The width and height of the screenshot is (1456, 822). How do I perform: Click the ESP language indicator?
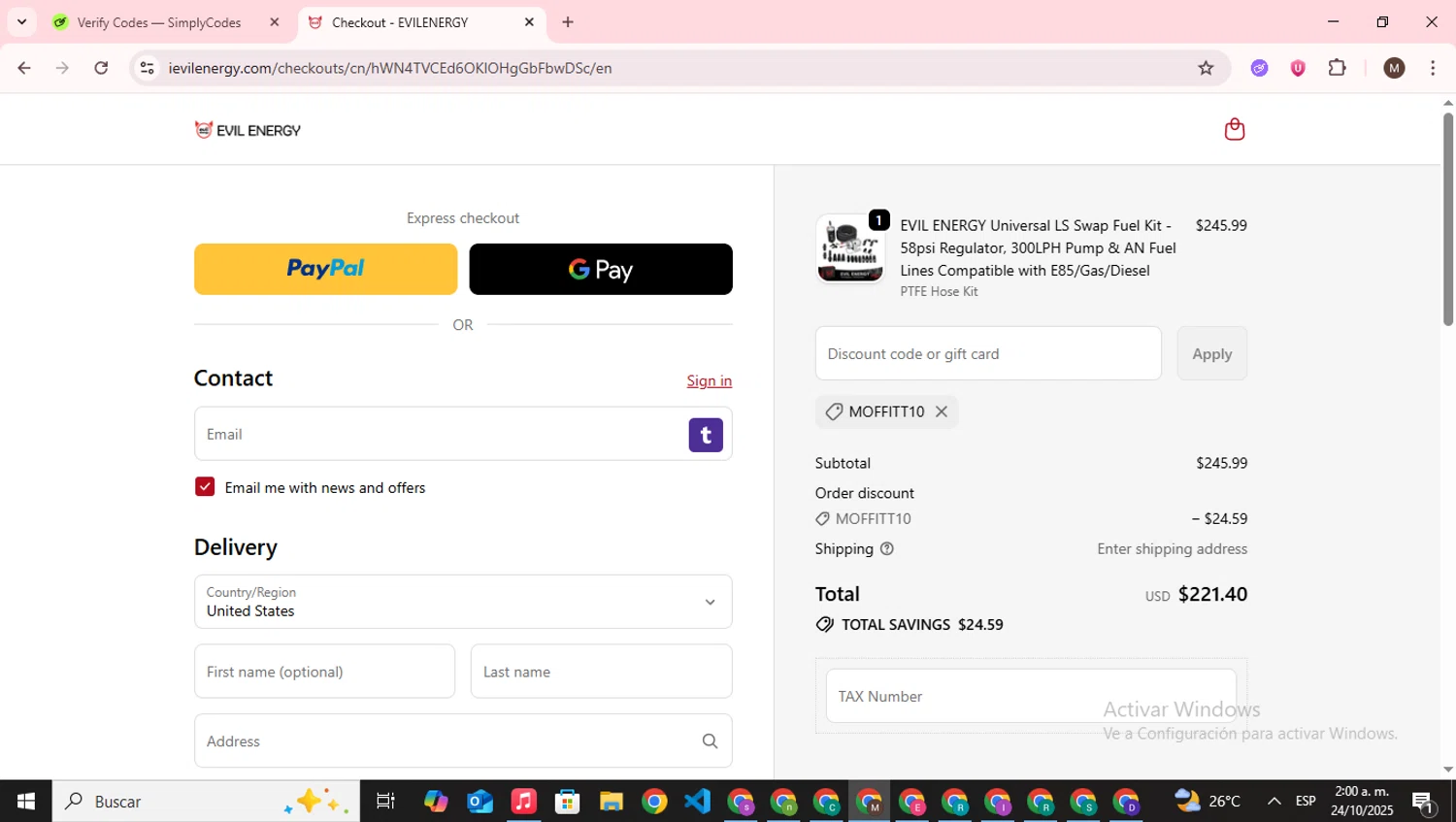pyautogui.click(x=1306, y=802)
